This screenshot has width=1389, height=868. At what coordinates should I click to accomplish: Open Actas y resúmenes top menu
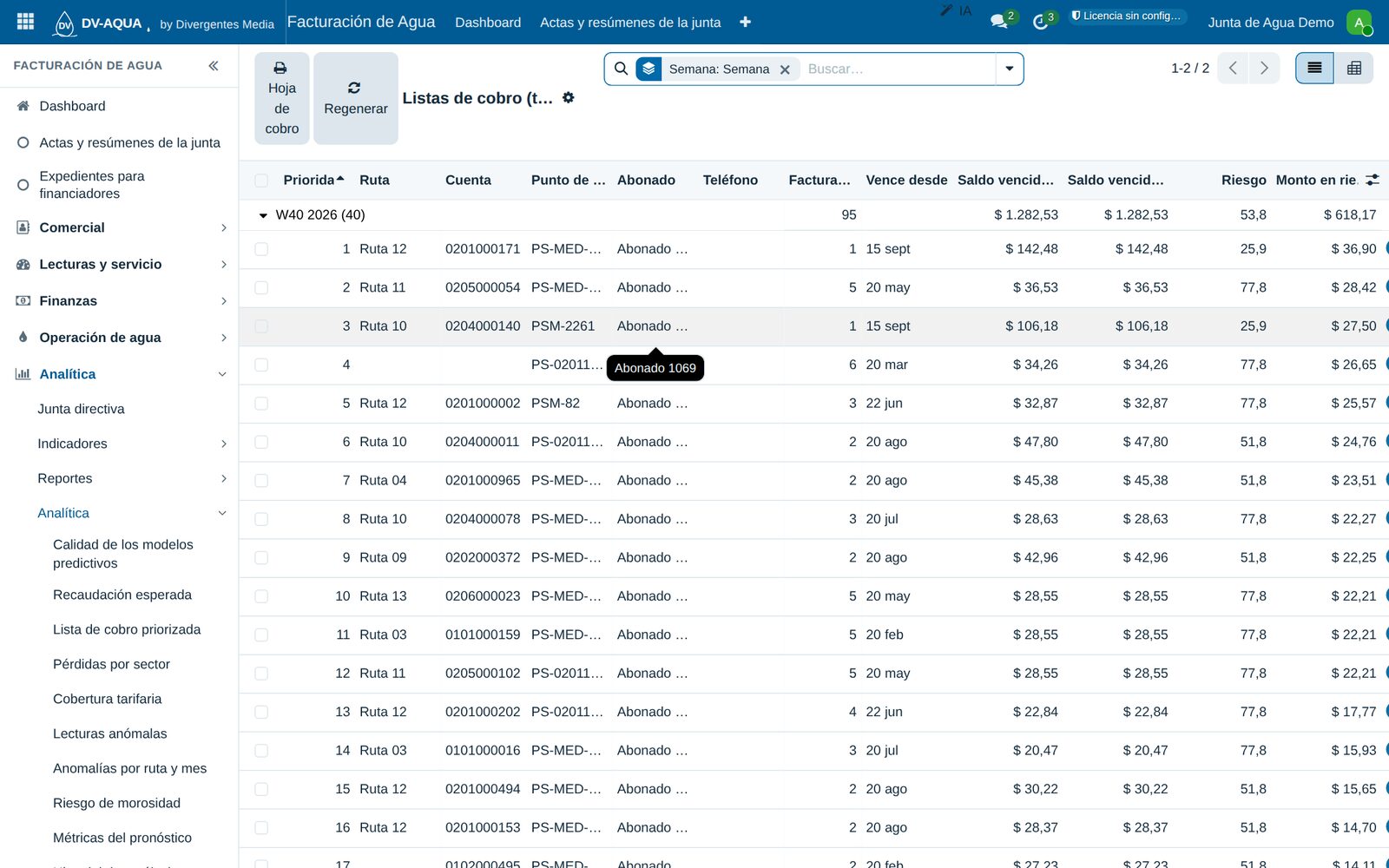point(630,23)
